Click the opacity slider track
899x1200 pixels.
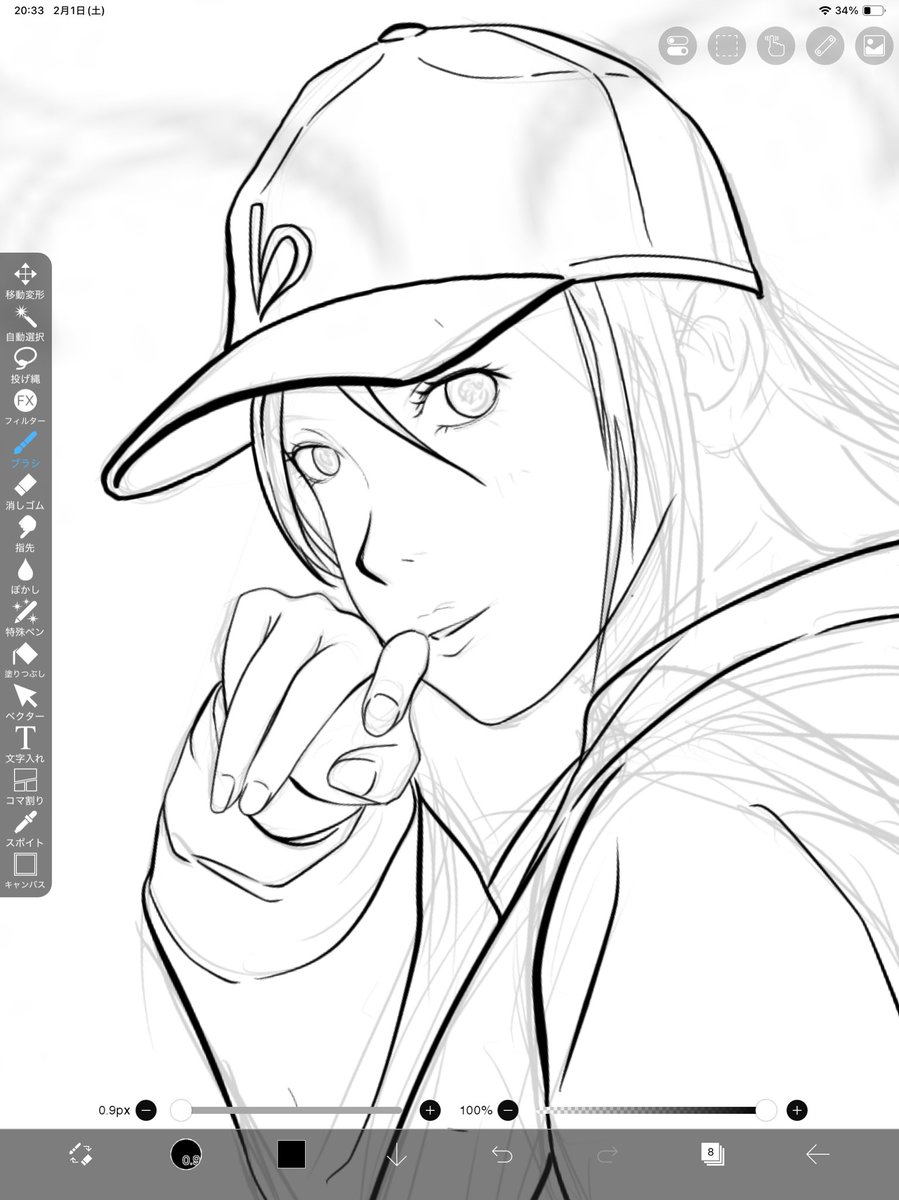(x=655, y=1110)
